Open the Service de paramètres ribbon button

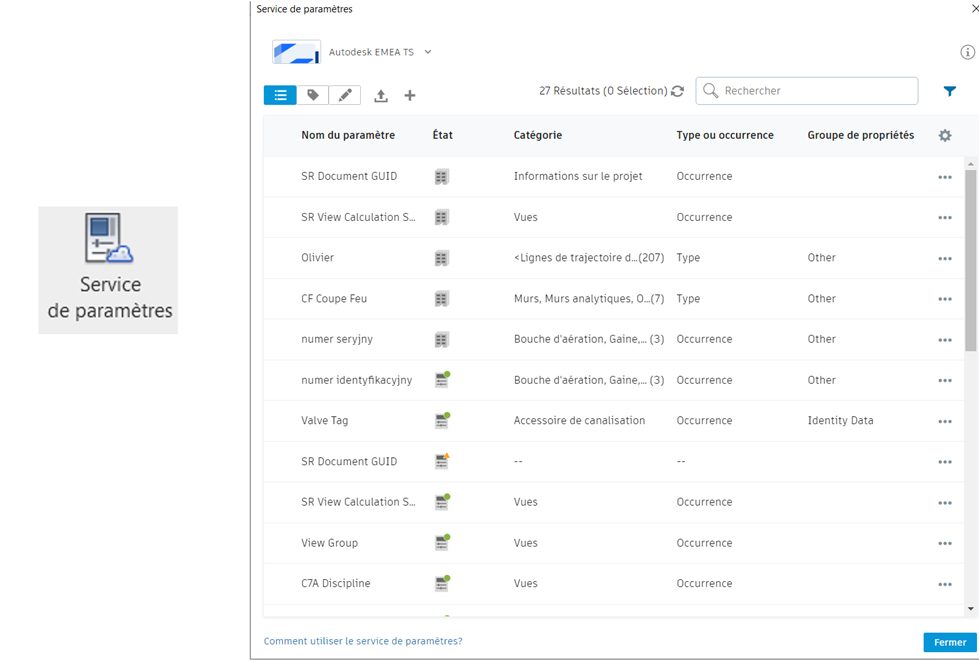point(108,270)
